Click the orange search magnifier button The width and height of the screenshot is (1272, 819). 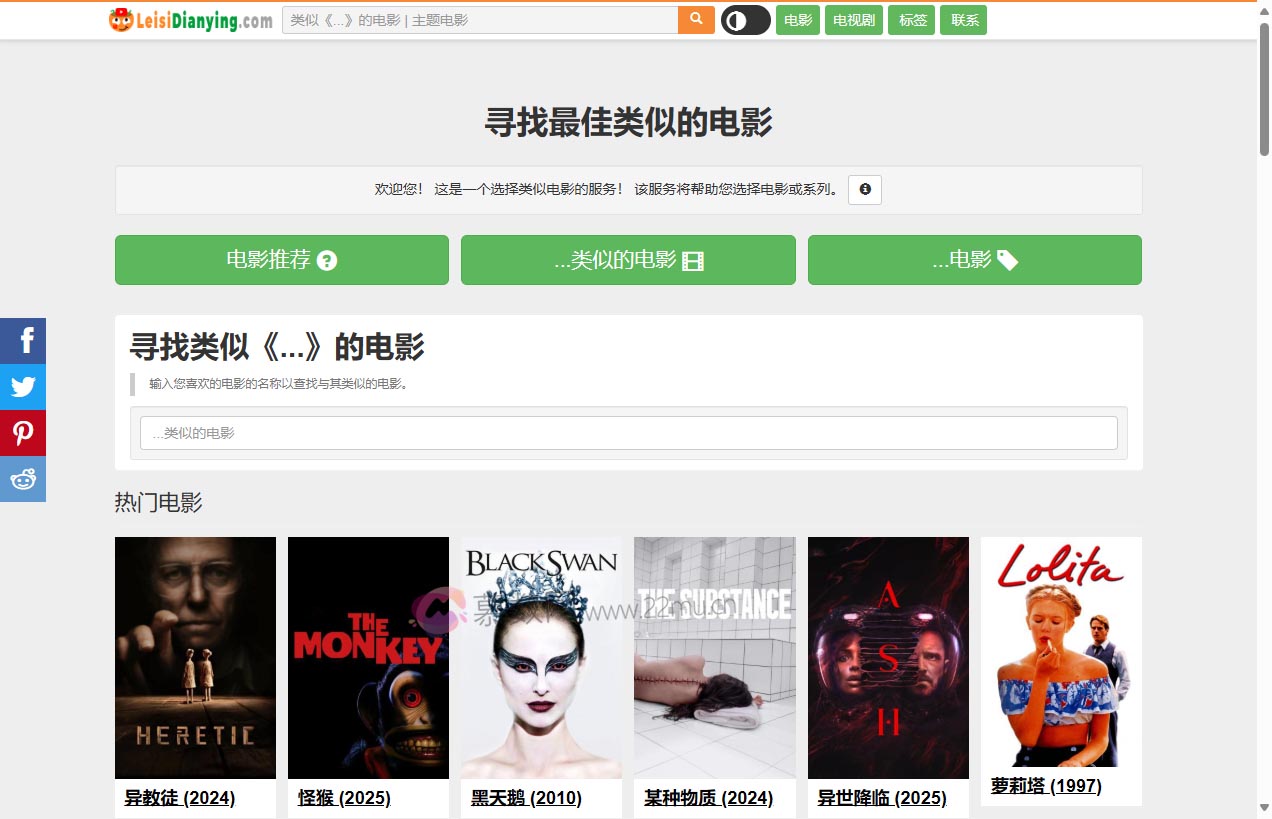pyautogui.click(x=696, y=20)
